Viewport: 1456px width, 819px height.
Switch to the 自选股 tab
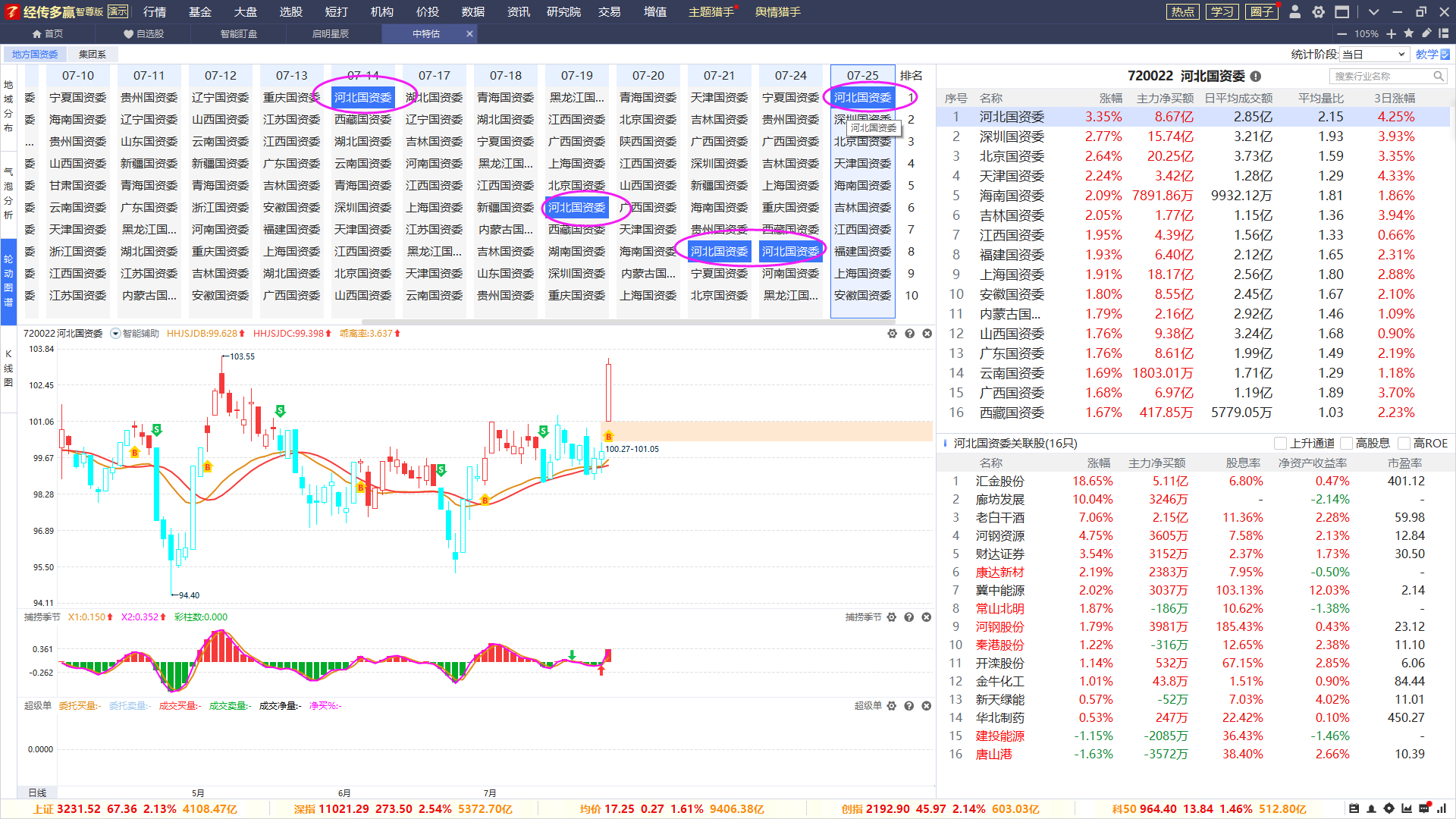144,34
